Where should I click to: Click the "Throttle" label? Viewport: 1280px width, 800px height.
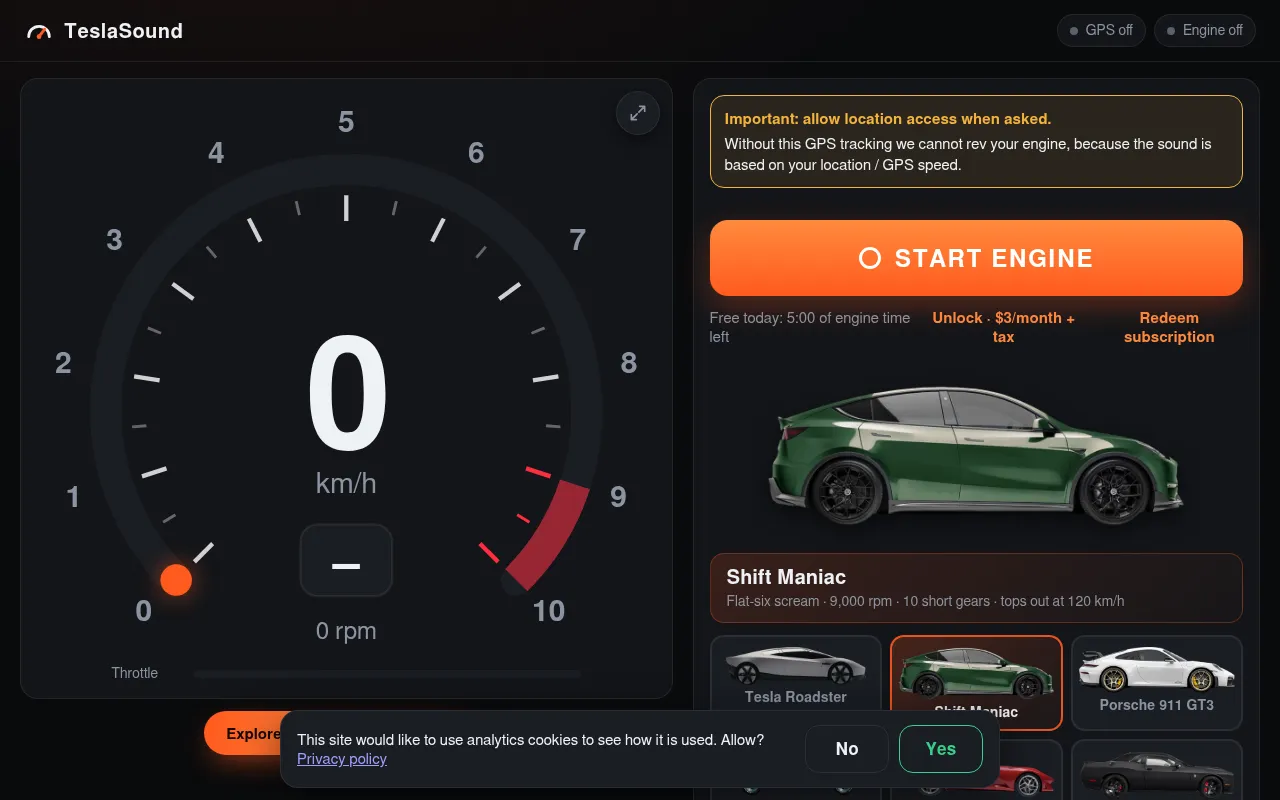[135, 673]
